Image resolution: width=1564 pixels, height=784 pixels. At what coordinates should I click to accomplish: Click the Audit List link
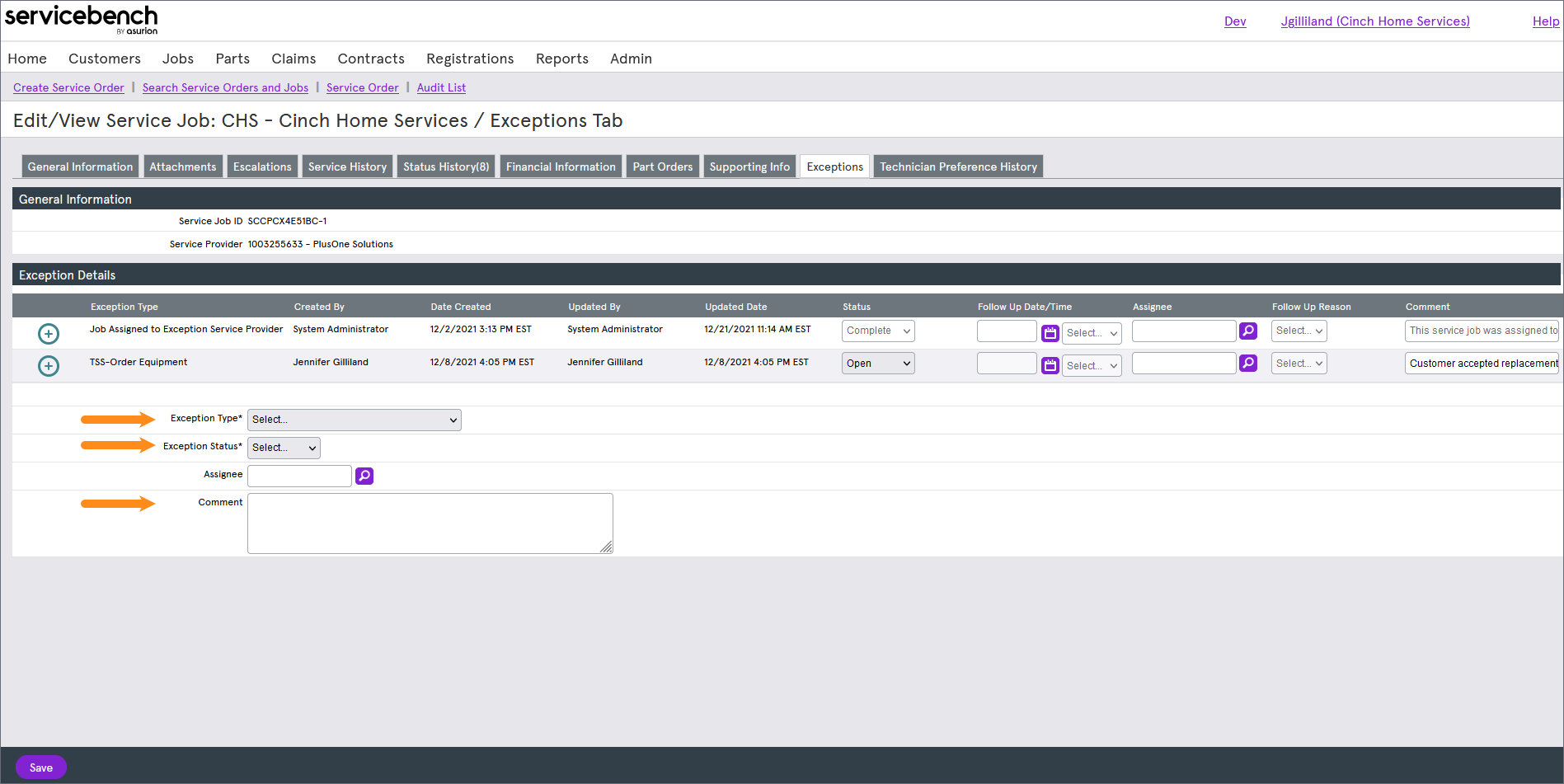pos(441,87)
